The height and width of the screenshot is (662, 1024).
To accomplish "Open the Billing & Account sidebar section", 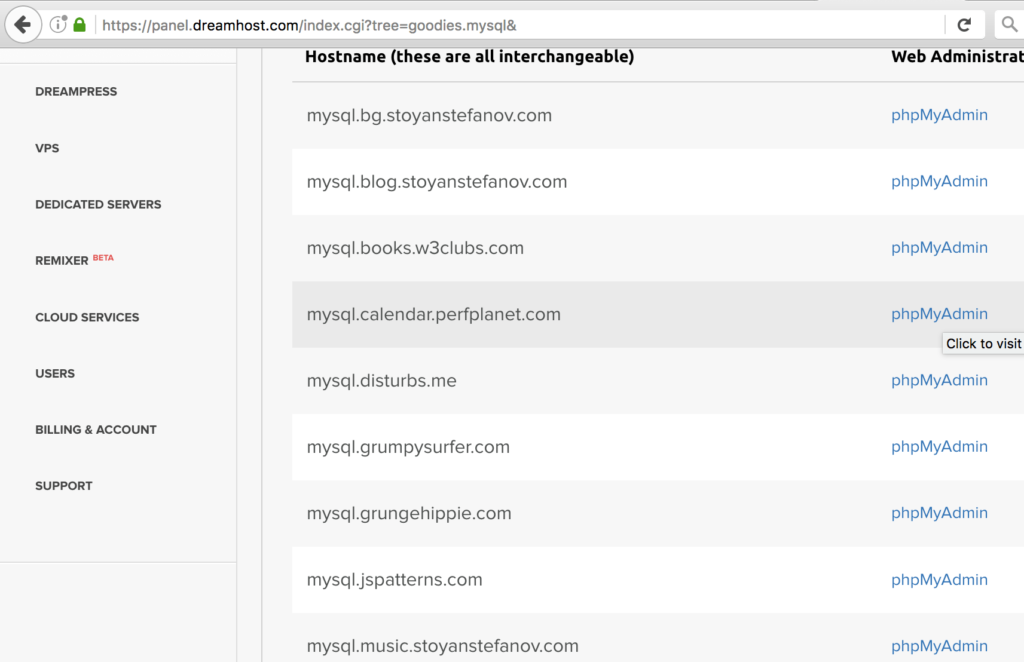I will tap(96, 430).
